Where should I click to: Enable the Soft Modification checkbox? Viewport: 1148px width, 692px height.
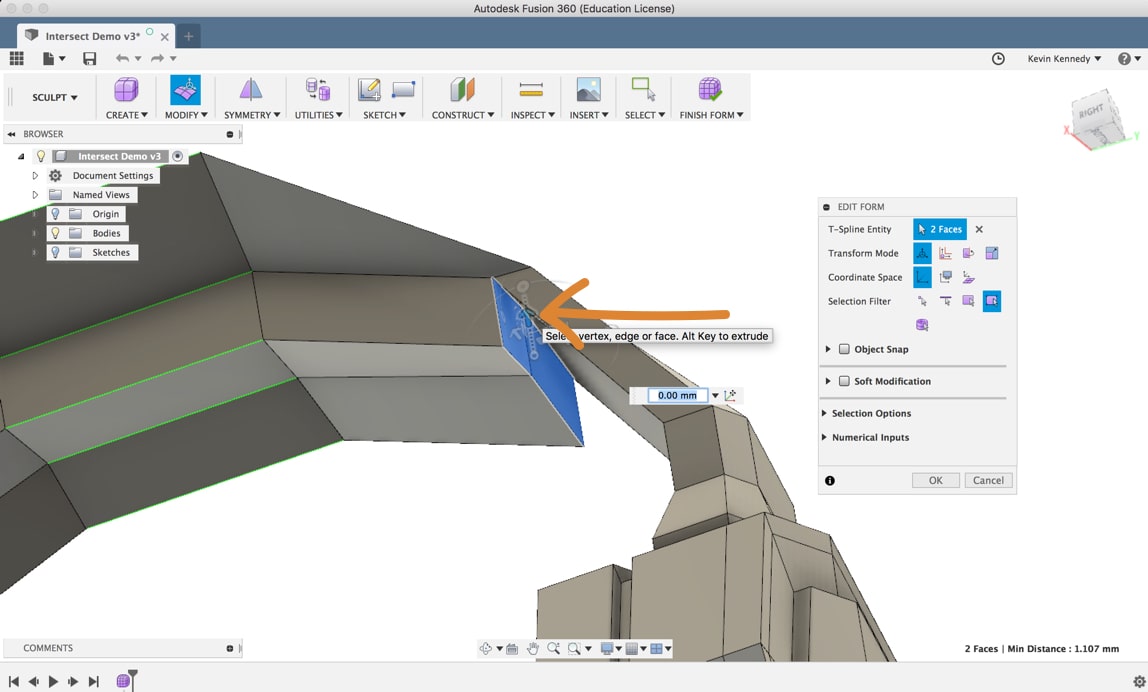[845, 381]
